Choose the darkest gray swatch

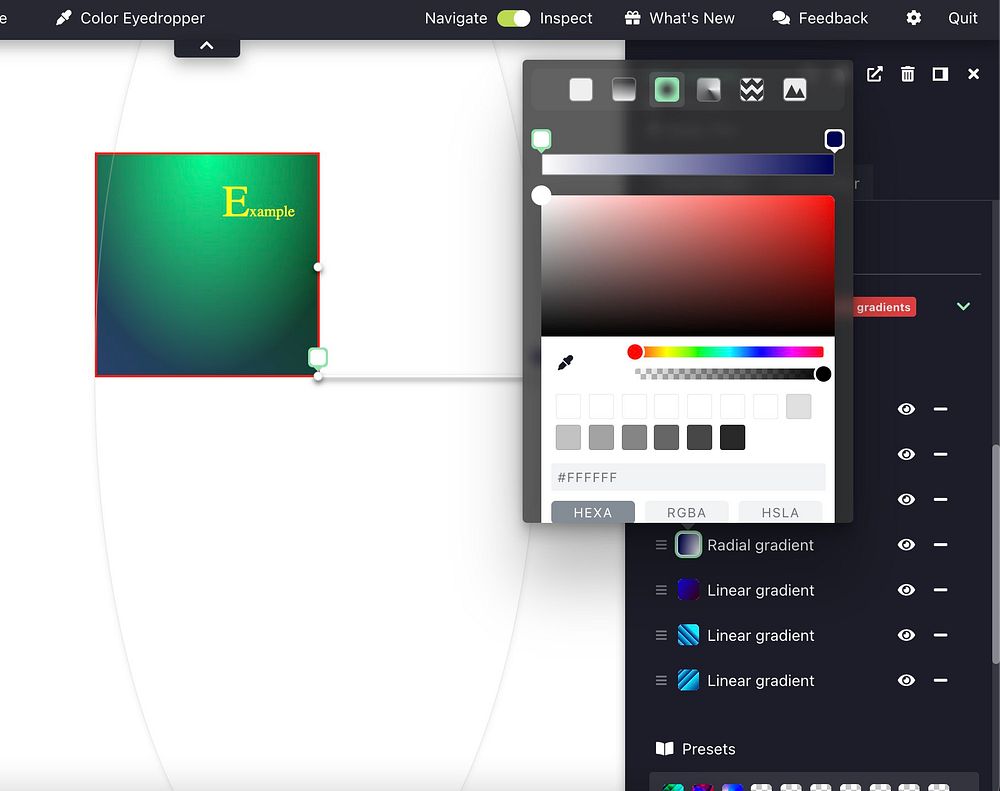point(732,438)
